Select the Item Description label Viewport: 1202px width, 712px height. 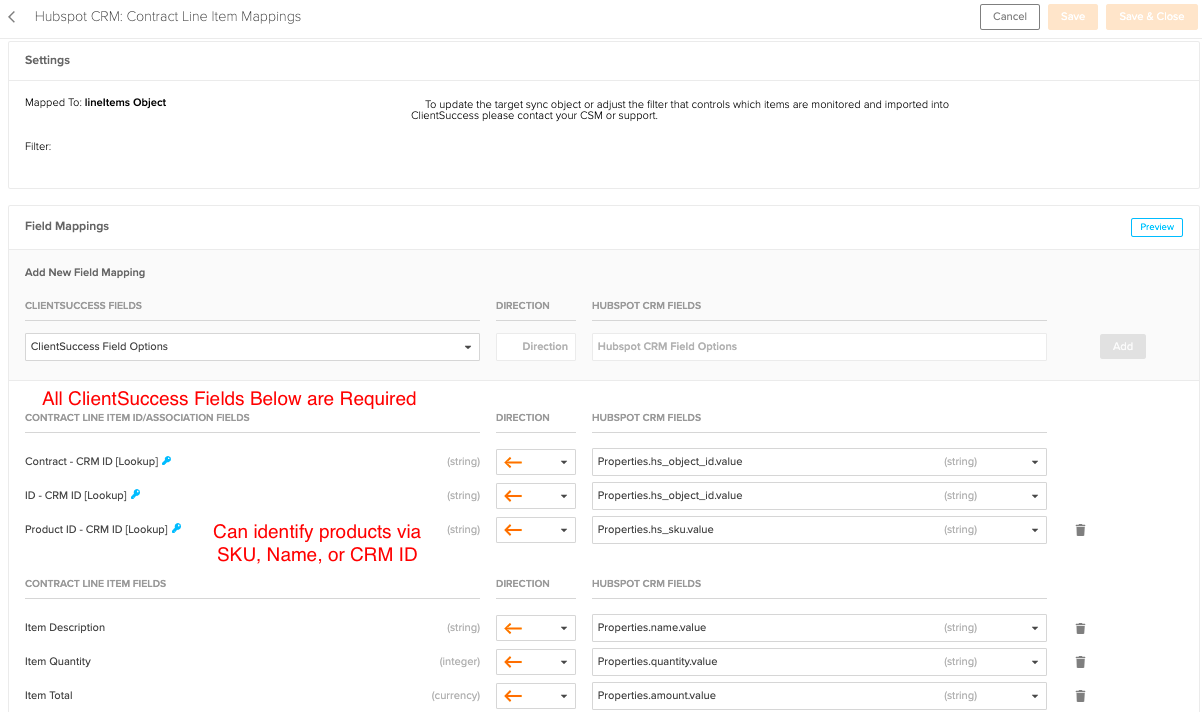tap(65, 628)
